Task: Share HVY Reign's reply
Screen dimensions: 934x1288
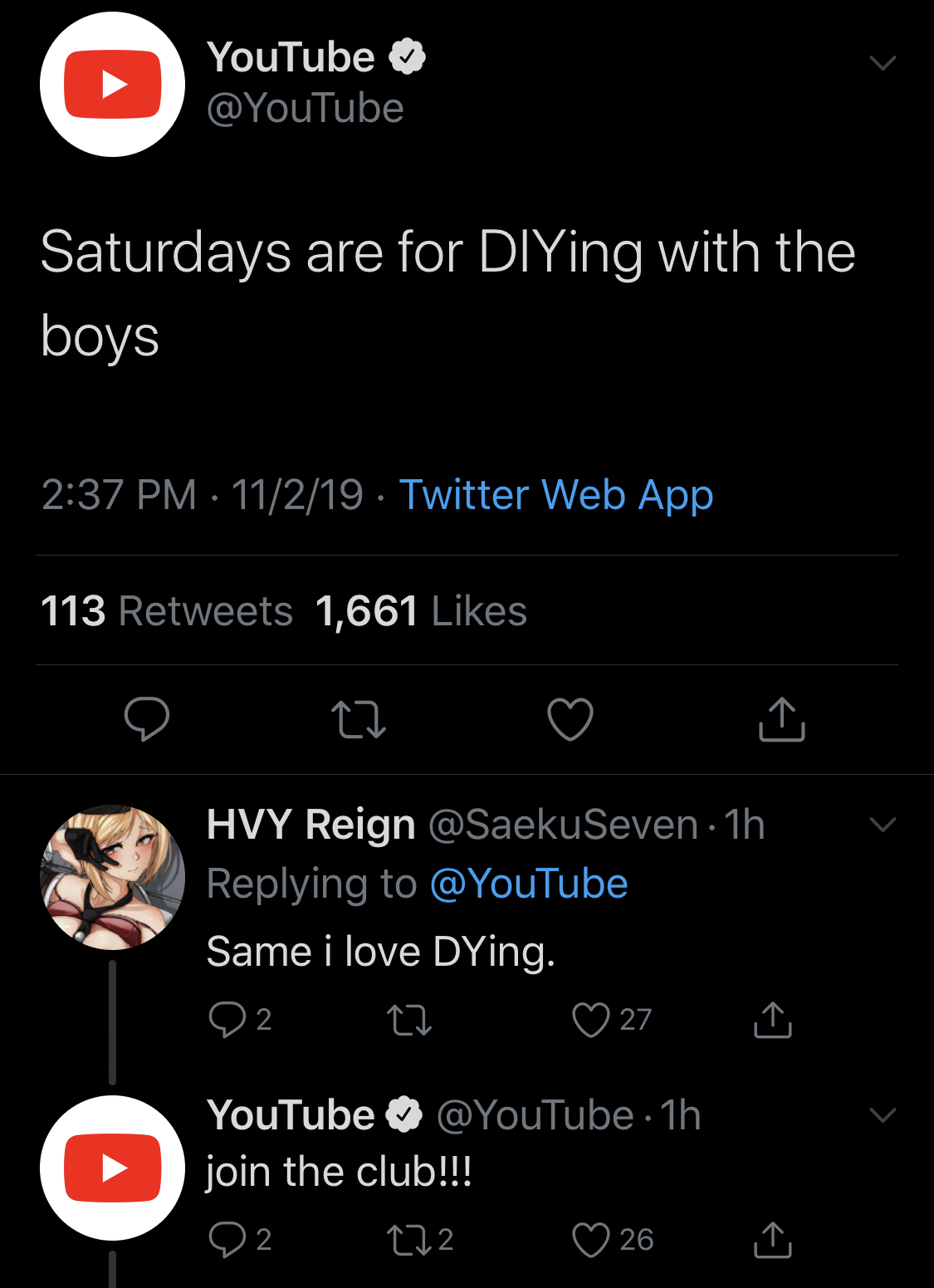Action: point(773,1020)
